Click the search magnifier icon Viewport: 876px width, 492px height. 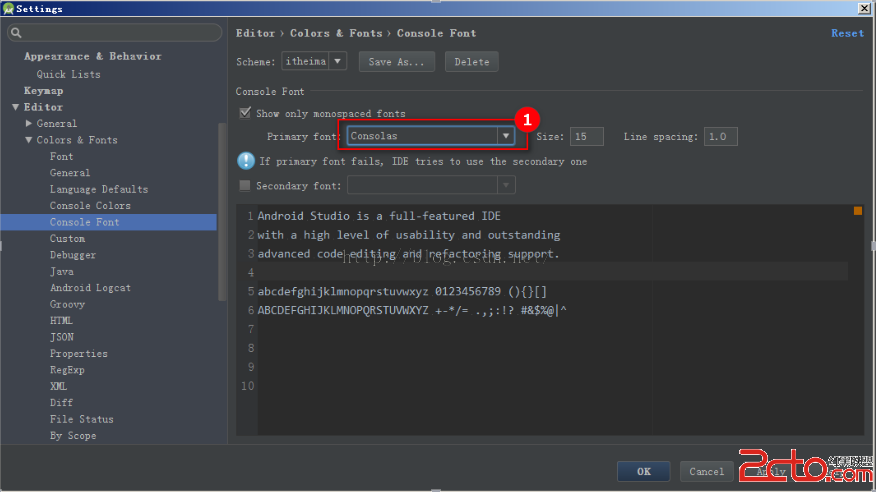[x=16, y=33]
